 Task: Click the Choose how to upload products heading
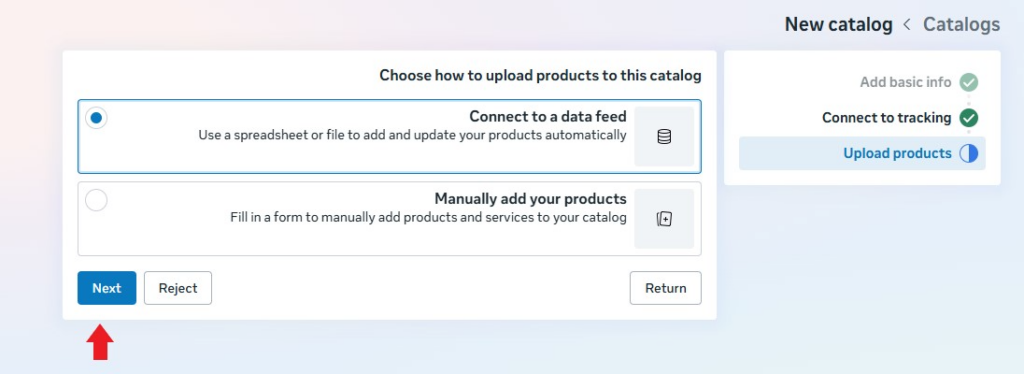click(x=540, y=76)
